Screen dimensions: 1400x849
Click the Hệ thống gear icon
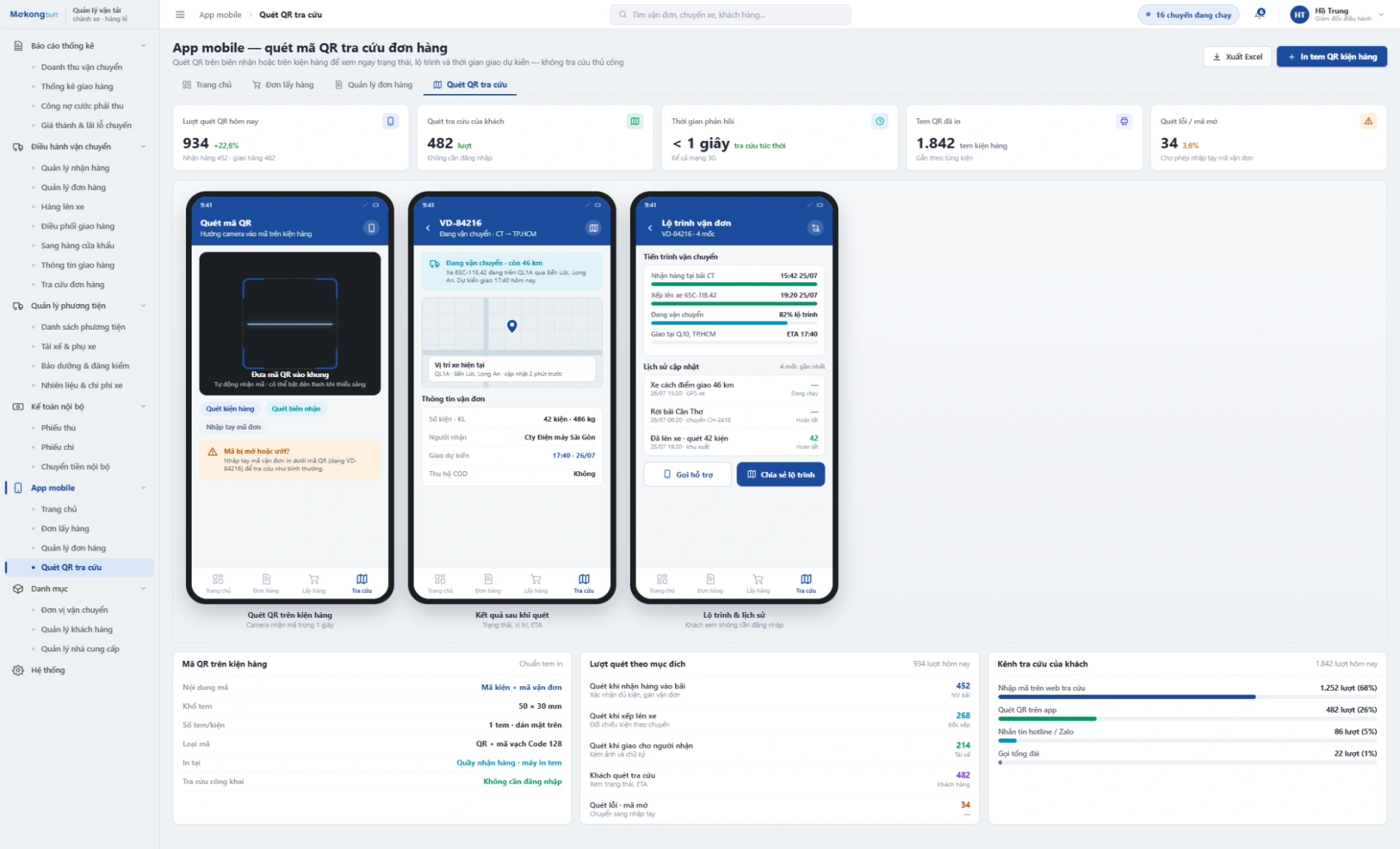[x=18, y=670]
